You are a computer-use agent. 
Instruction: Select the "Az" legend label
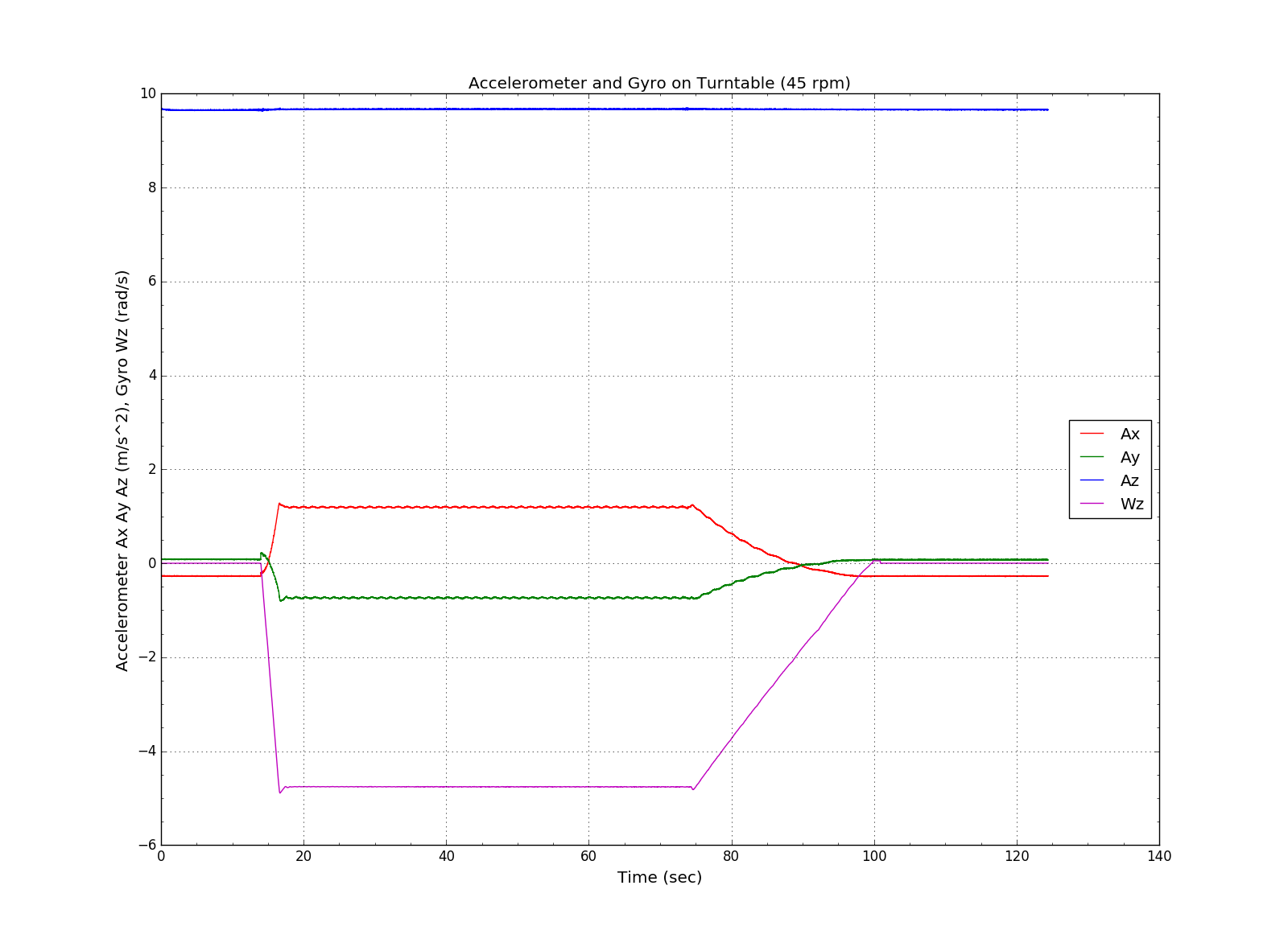(1129, 481)
